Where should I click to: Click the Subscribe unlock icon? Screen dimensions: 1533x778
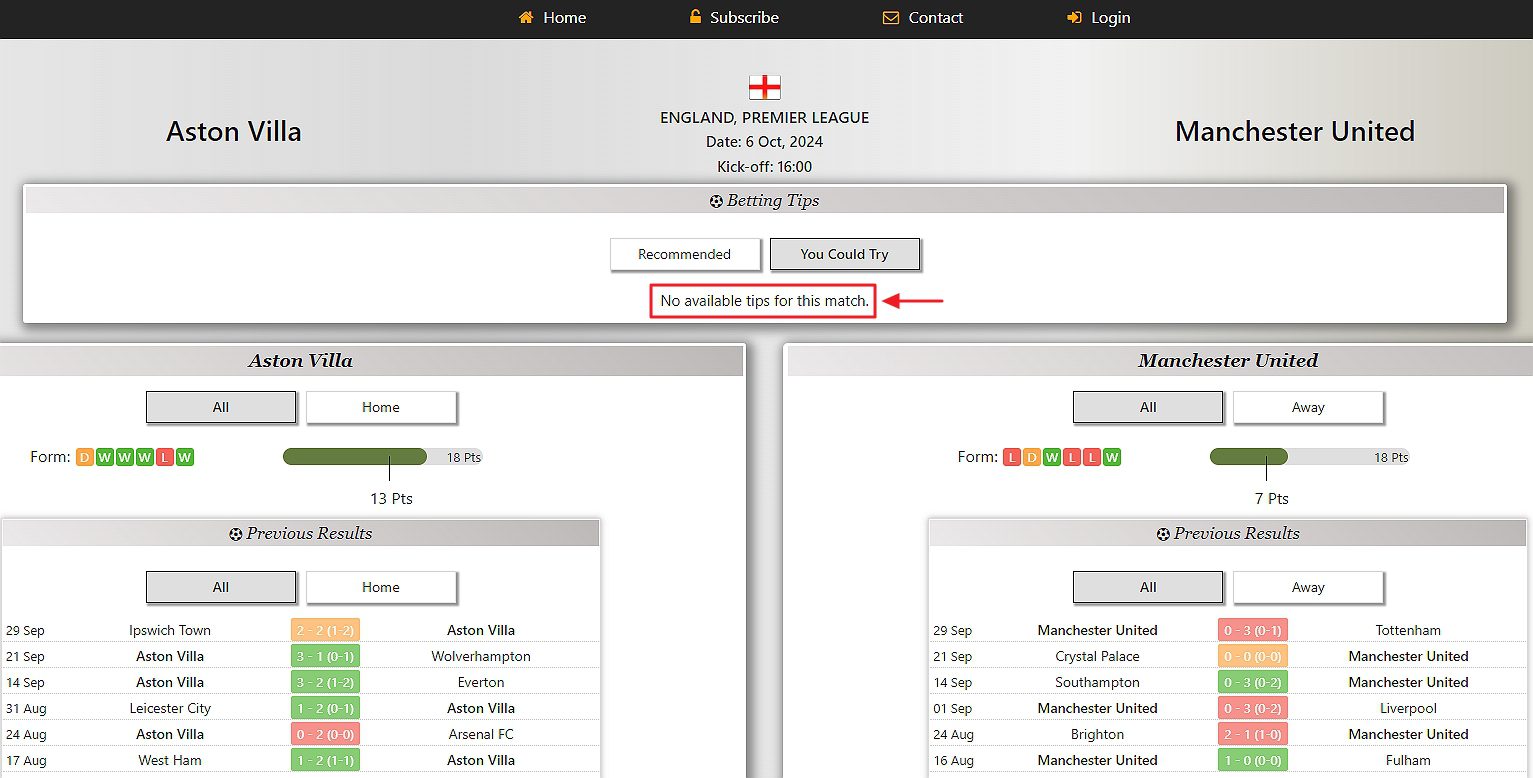click(695, 17)
